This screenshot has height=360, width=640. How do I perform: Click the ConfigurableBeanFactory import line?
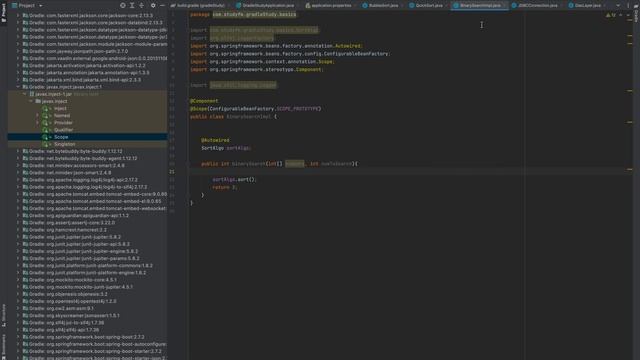[x=290, y=54]
